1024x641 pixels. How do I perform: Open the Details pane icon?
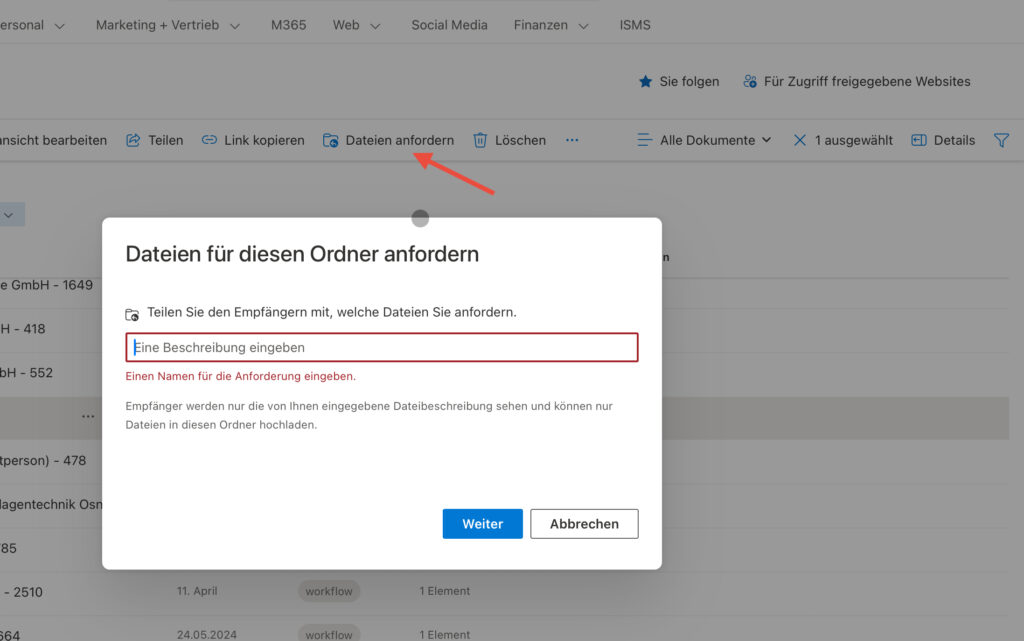click(x=919, y=141)
